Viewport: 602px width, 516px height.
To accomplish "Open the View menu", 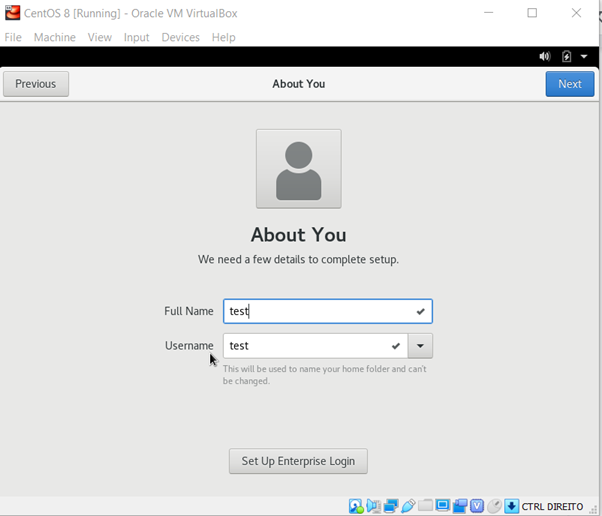I will tap(99, 37).
